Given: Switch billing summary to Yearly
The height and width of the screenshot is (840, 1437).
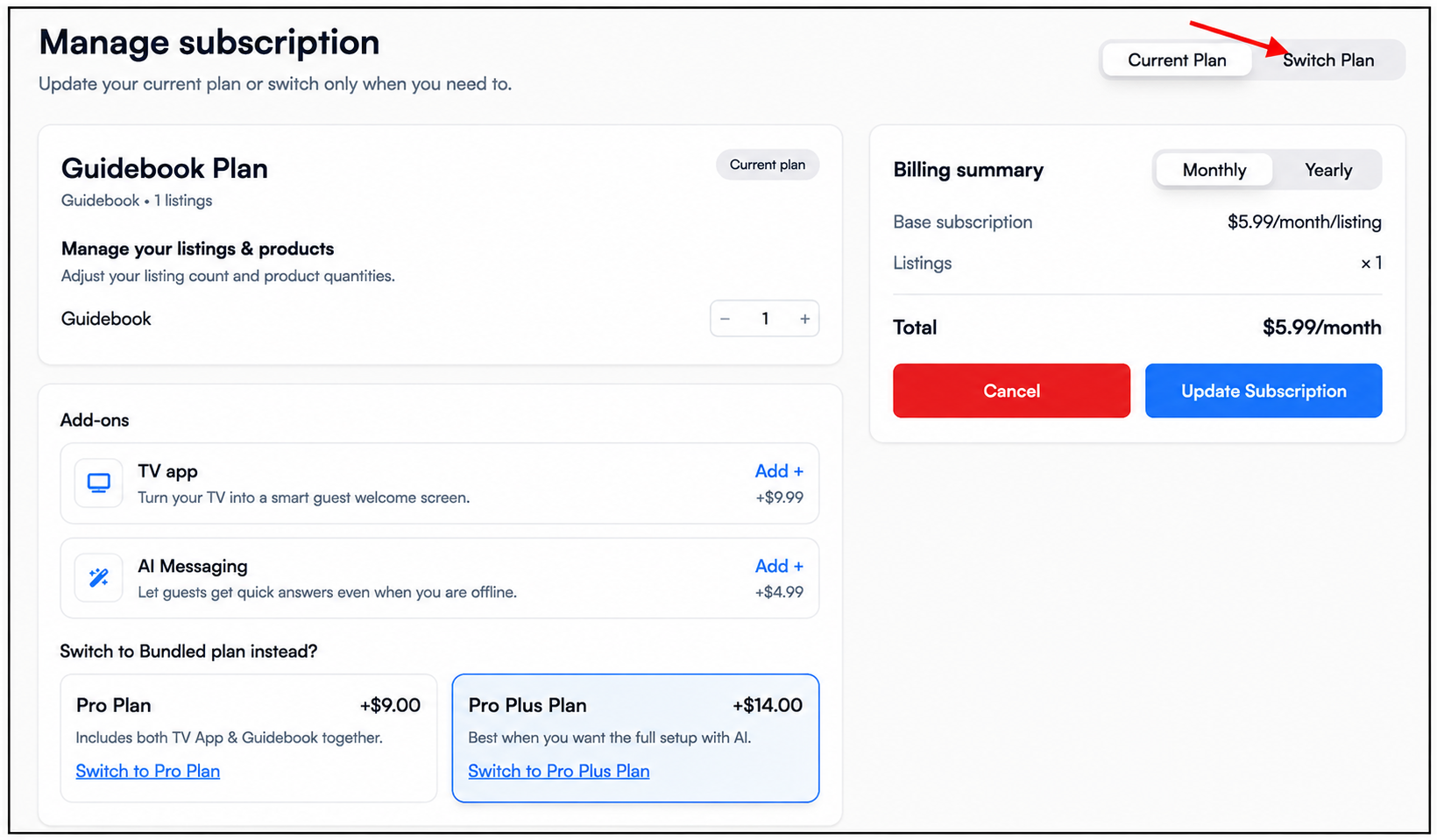Looking at the screenshot, I should (1328, 170).
